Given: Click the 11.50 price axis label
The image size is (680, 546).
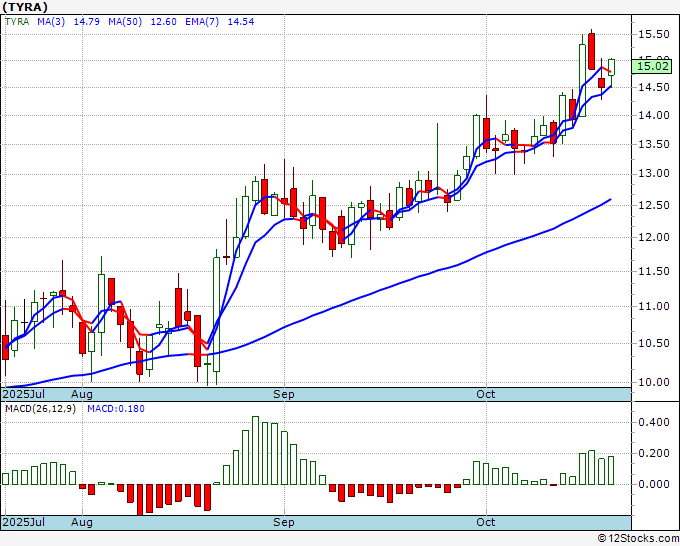Looking at the screenshot, I should click(x=654, y=271).
